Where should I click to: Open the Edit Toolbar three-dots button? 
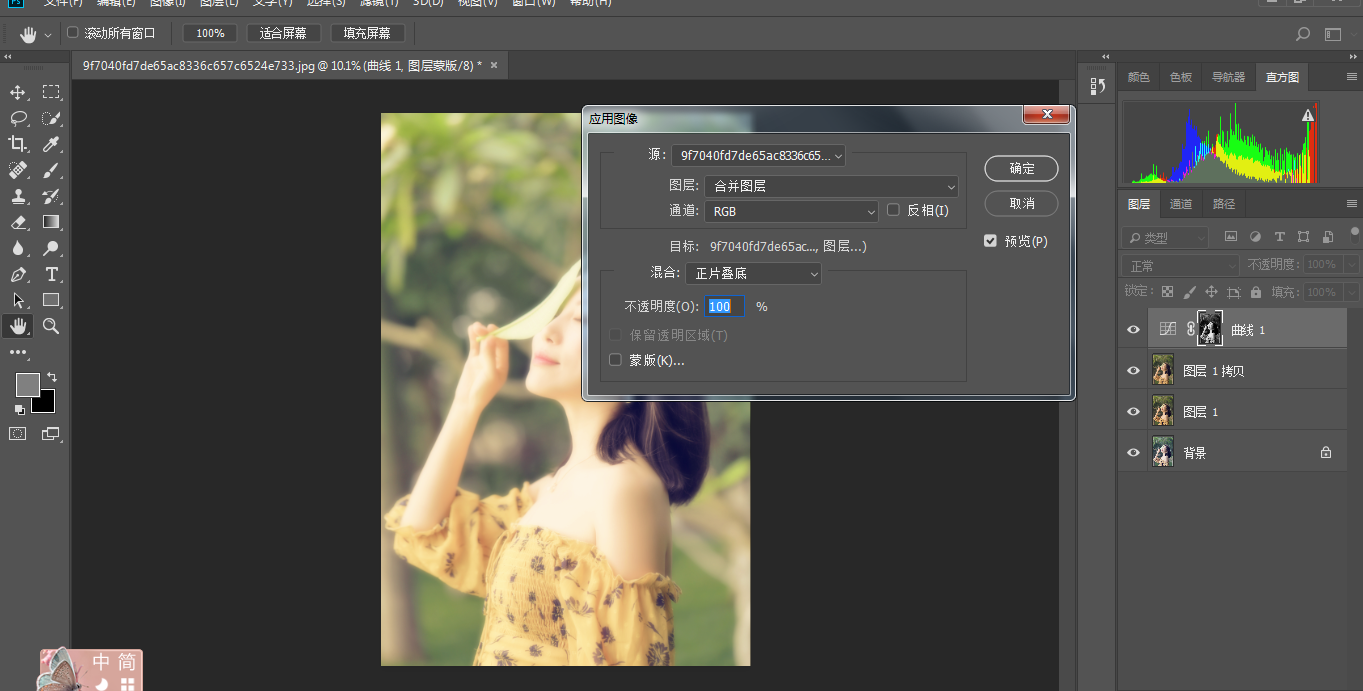pyautogui.click(x=18, y=352)
